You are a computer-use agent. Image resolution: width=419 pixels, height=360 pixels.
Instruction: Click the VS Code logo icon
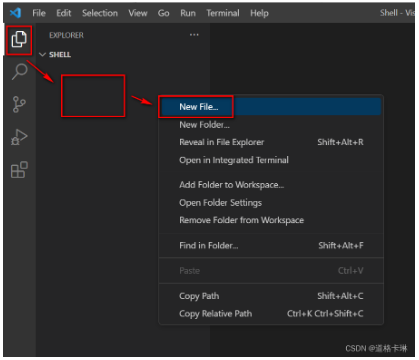coord(15,13)
